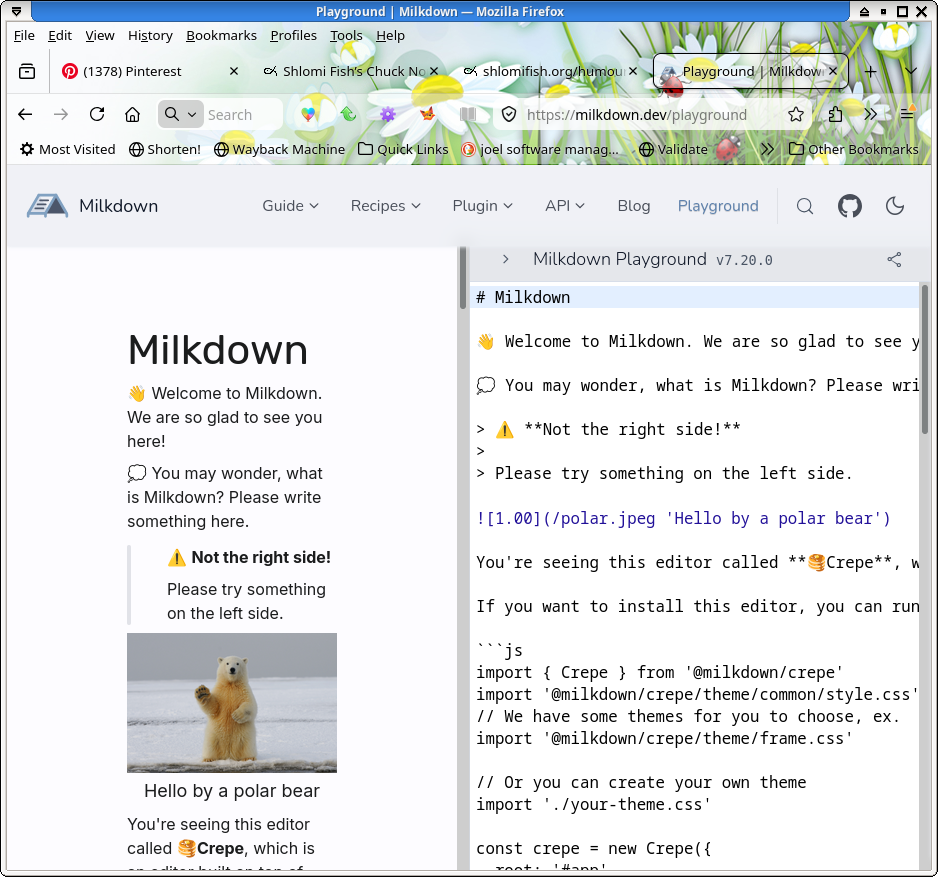Open the Firefox hamburger application menu
Viewport: 938px width, 877px height.
pyautogui.click(x=907, y=114)
